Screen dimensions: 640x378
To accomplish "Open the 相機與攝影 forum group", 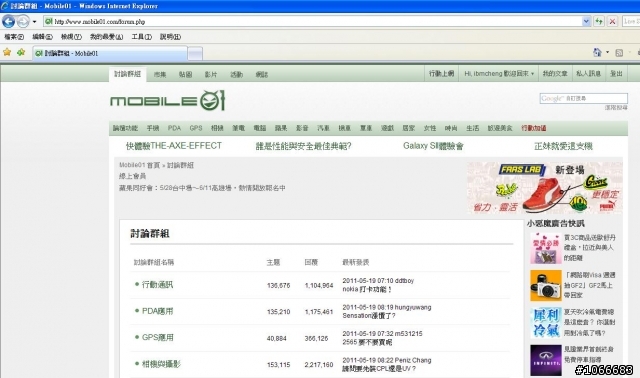I will point(161,364).
